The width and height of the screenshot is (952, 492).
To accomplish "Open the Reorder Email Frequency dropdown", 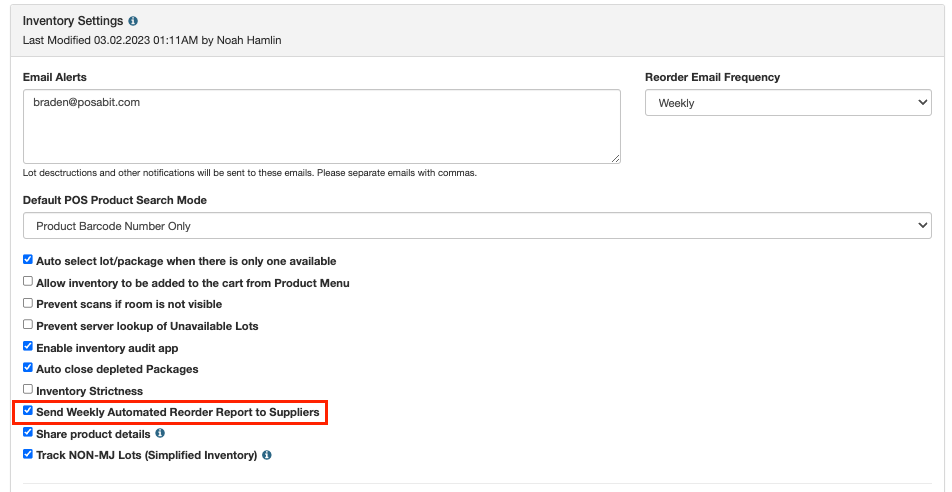I will coord(788,103).
